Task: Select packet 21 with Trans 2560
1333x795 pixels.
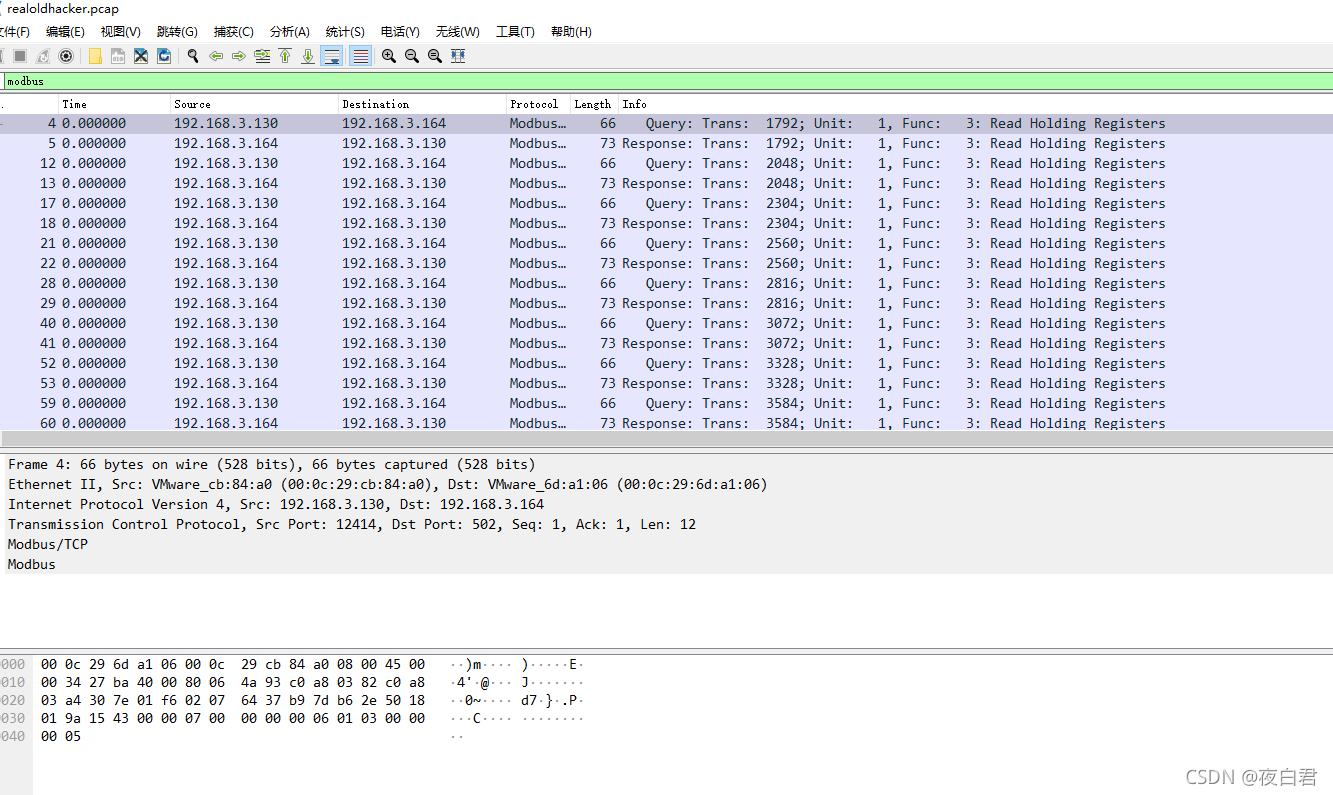Action: 666,243
